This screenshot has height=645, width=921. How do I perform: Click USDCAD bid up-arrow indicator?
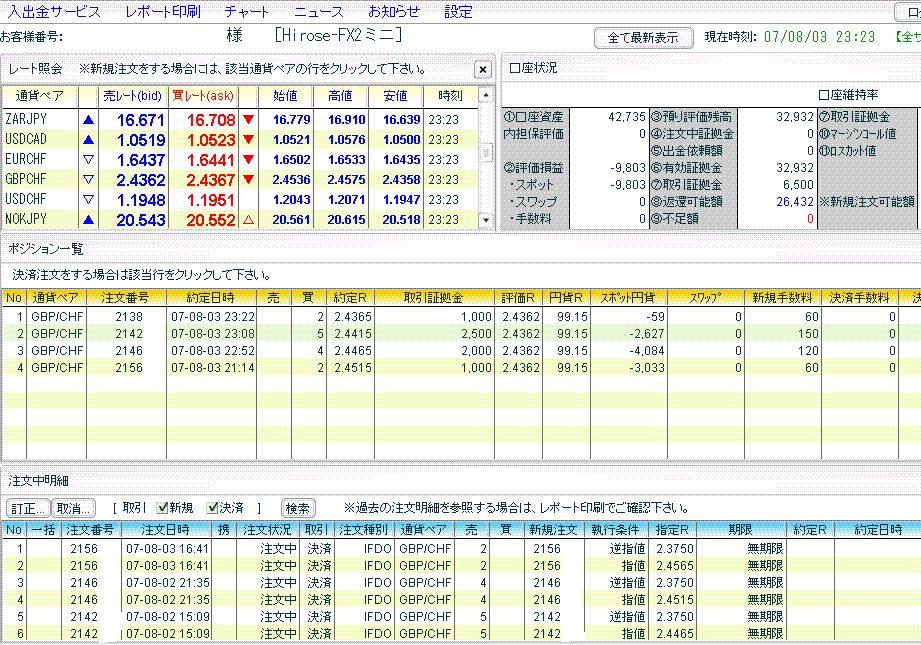click(x=89, y=140)
